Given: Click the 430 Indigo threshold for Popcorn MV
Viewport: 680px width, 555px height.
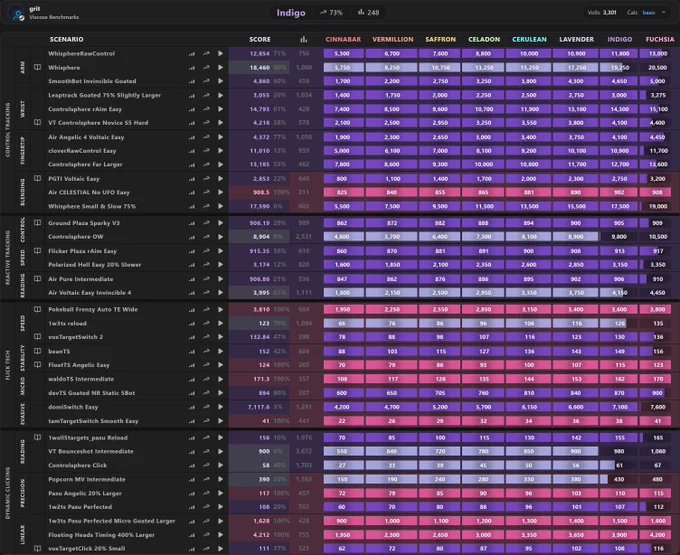Looking at the screenshot, I should [619, 479].
